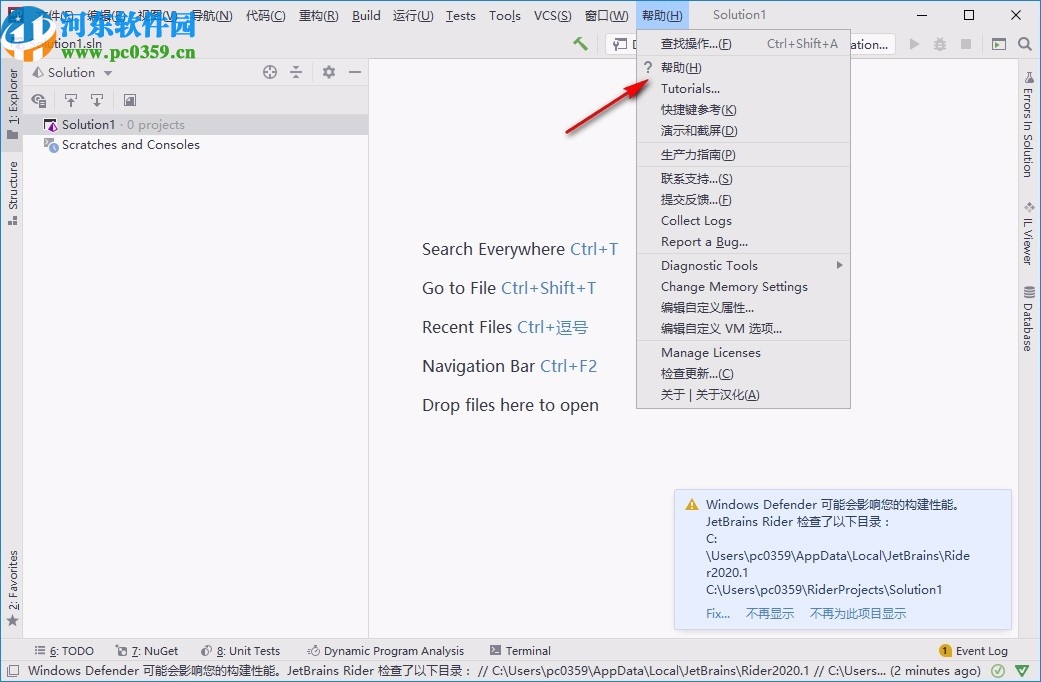Click the Fix link in the Defender notification
Screen dimensions: 1041x682
(716, 613)
